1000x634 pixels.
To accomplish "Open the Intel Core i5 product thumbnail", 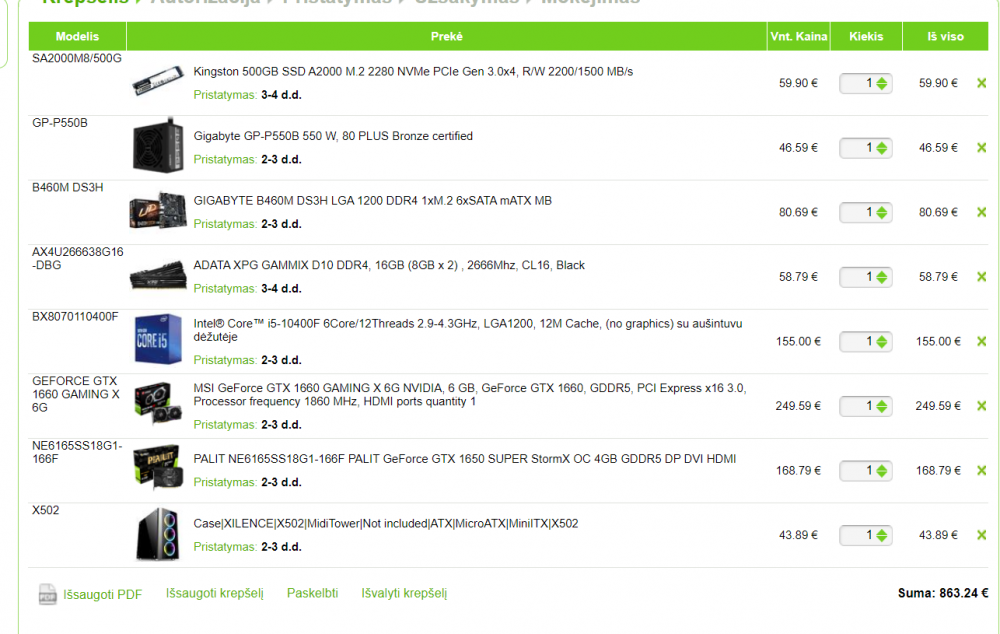I will [158, 339].
